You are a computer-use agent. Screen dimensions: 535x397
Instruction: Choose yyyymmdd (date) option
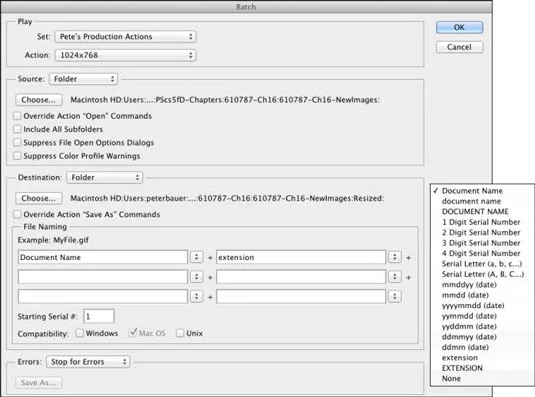[482, 306]
